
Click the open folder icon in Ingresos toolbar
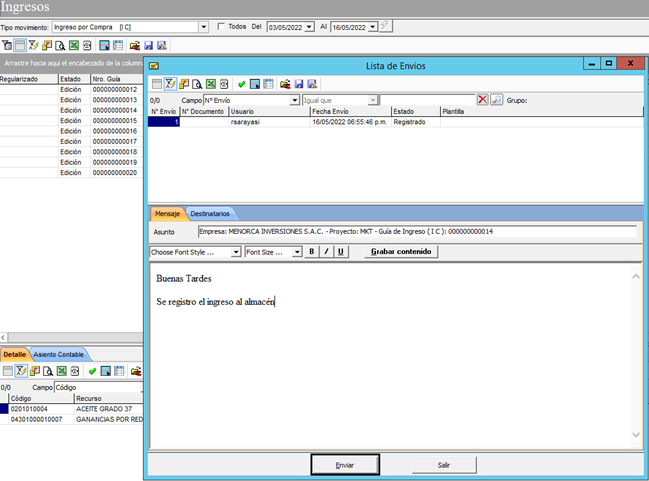click(135, 46)
